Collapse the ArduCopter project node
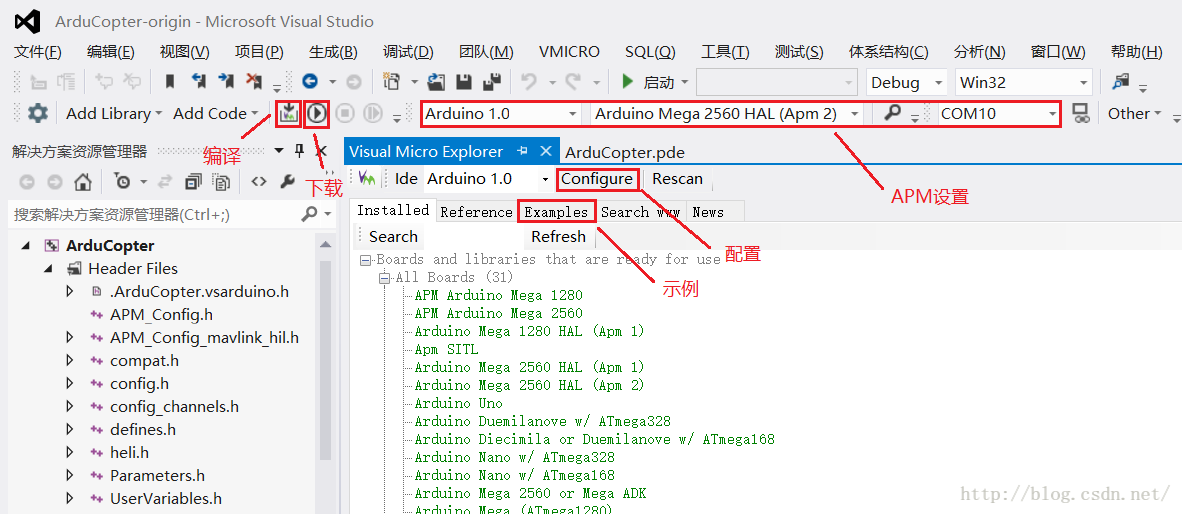 (x=27, y=246)
